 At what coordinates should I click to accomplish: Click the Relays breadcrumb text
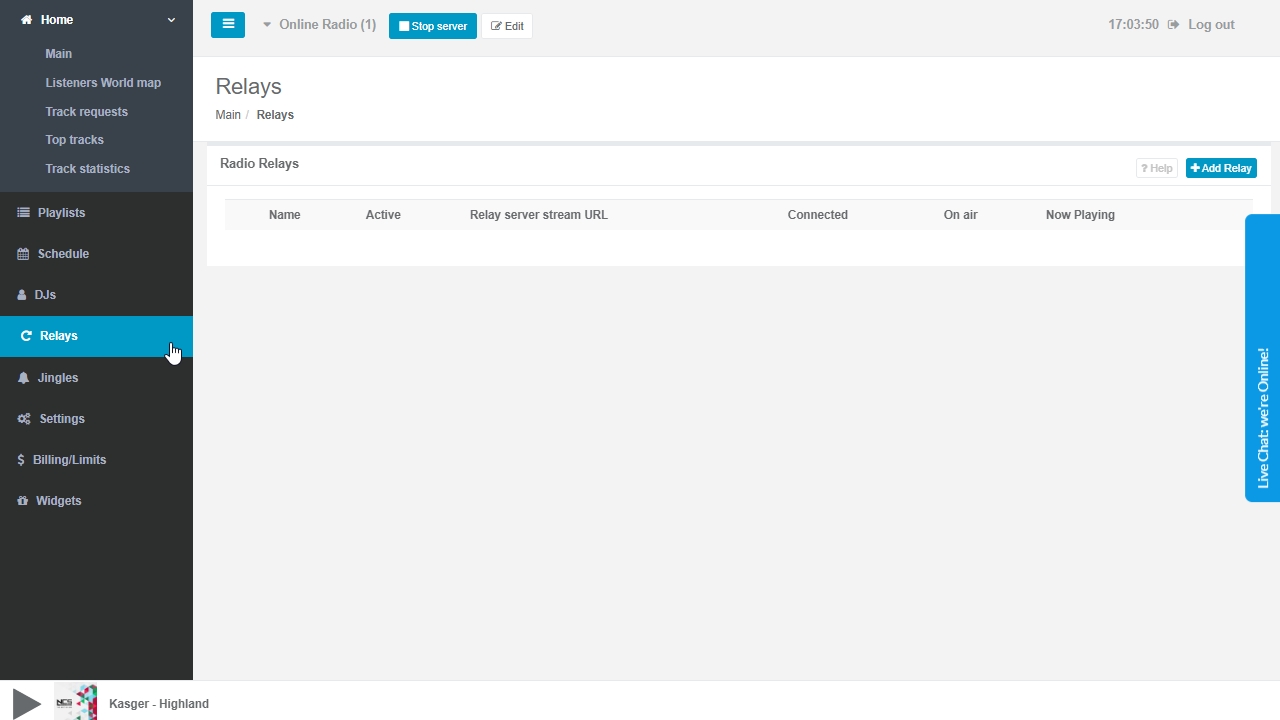(x=275, y=115)
